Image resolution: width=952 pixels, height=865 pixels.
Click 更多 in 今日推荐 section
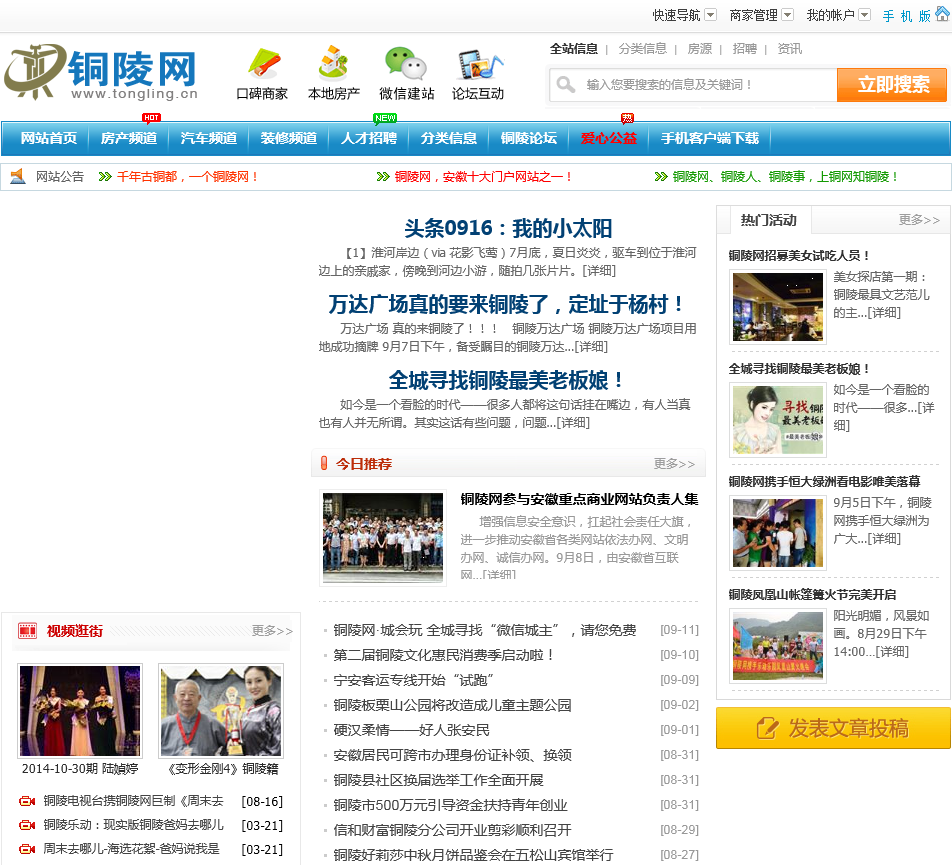tap(674, 464)
